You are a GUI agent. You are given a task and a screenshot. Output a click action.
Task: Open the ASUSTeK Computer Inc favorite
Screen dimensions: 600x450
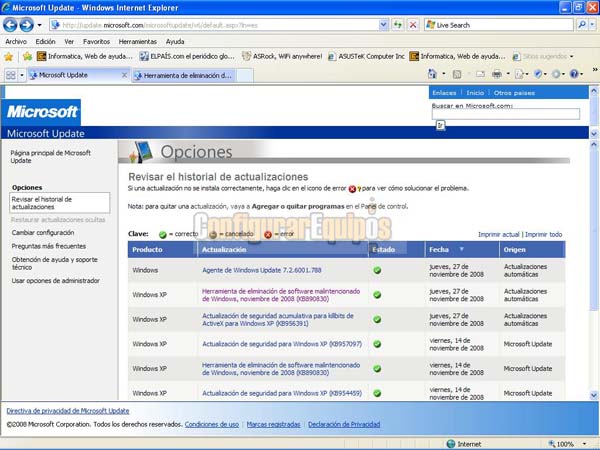tap(366, 56)
